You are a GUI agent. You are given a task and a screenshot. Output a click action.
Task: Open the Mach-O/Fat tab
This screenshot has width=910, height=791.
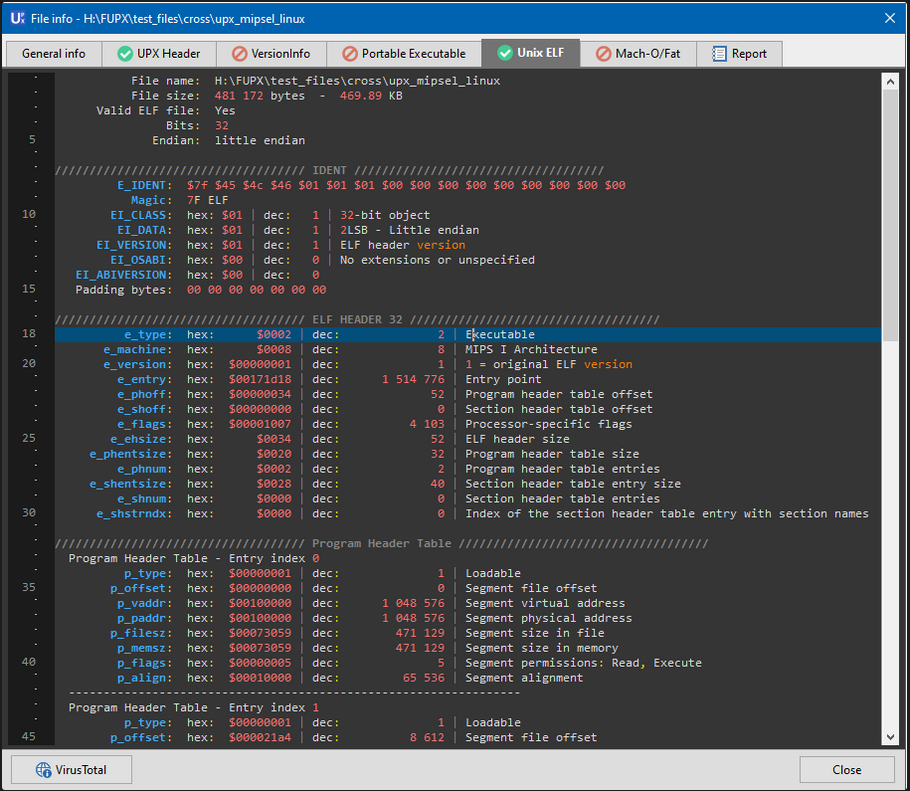[638, 54]
